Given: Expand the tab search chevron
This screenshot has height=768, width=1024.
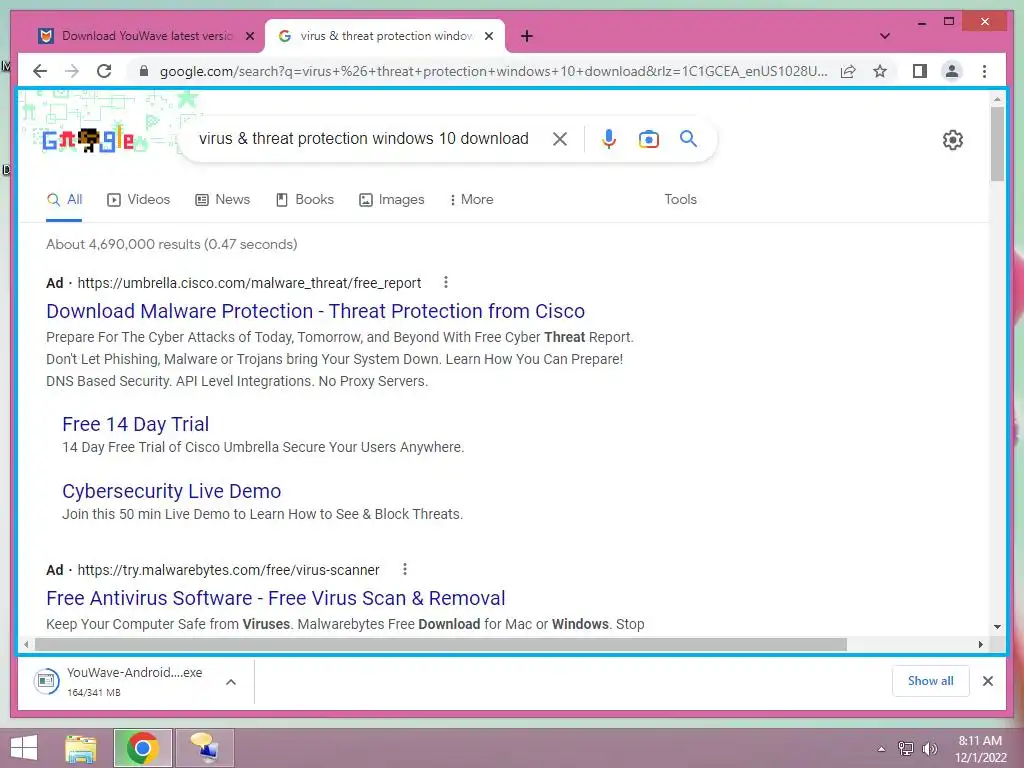Looking at the screenshot, I should click(885, 37).
